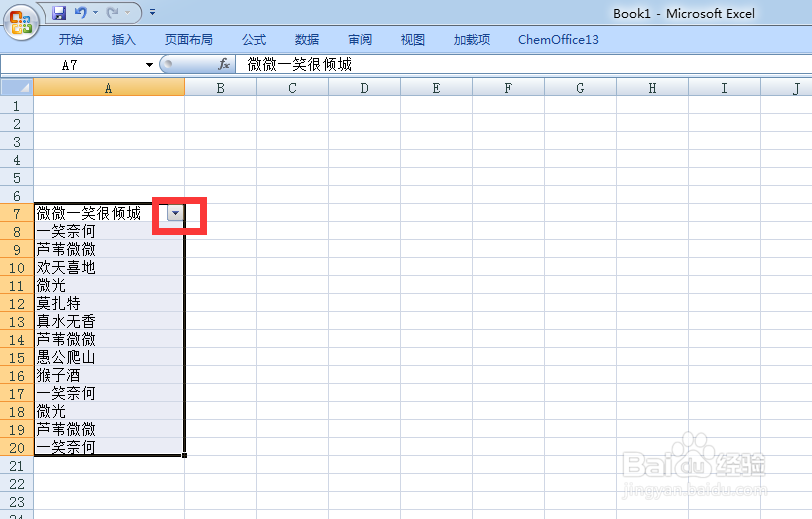Click the cell reading 真水无香
Screen dimensions: 812x519
(109, 321)
